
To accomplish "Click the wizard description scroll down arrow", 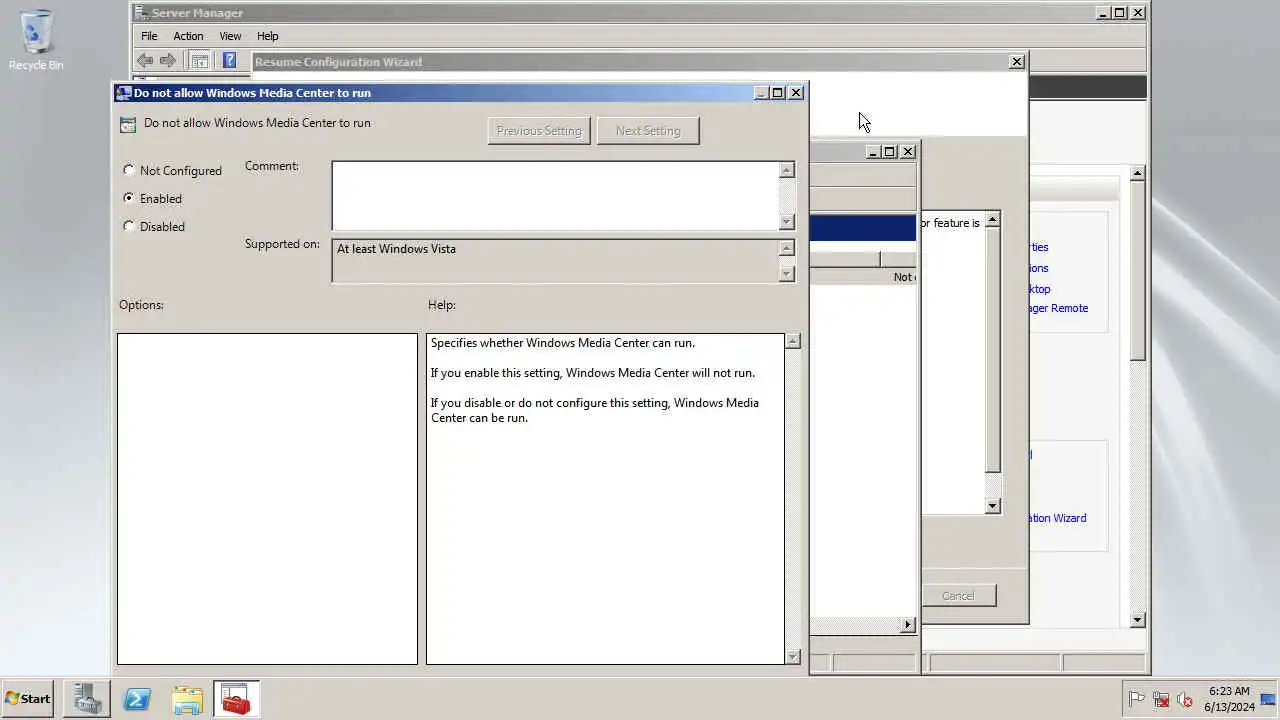I will coord(993,506).
